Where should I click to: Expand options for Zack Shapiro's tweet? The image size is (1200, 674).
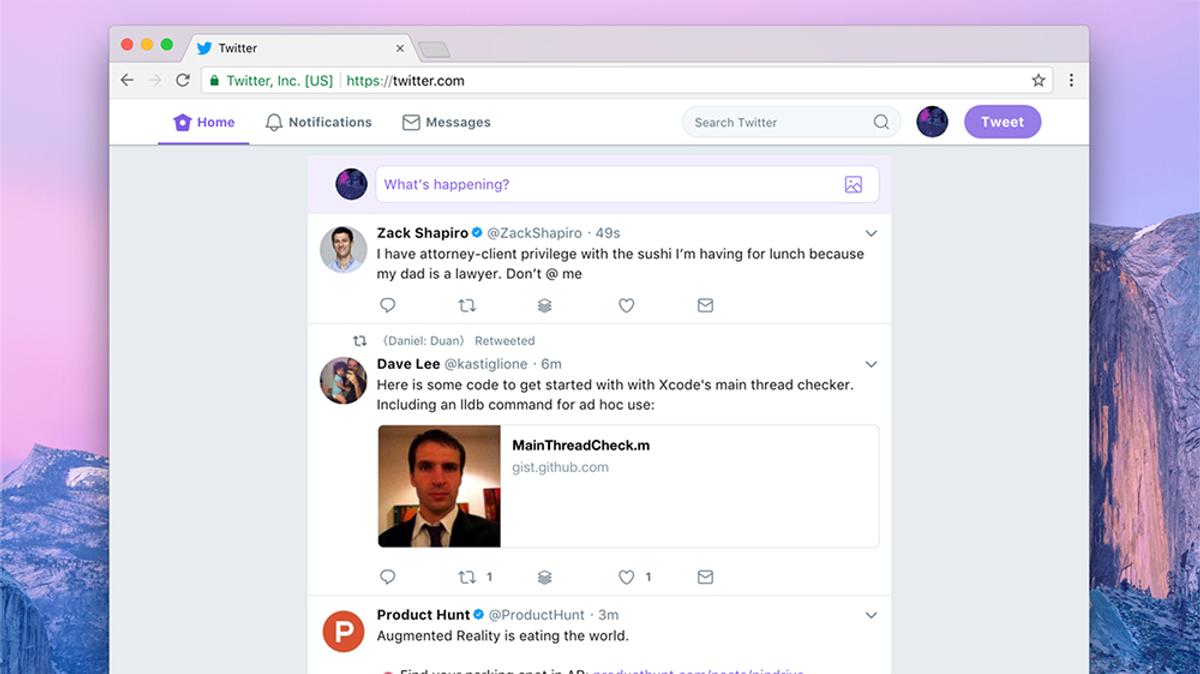pos(871,233)
